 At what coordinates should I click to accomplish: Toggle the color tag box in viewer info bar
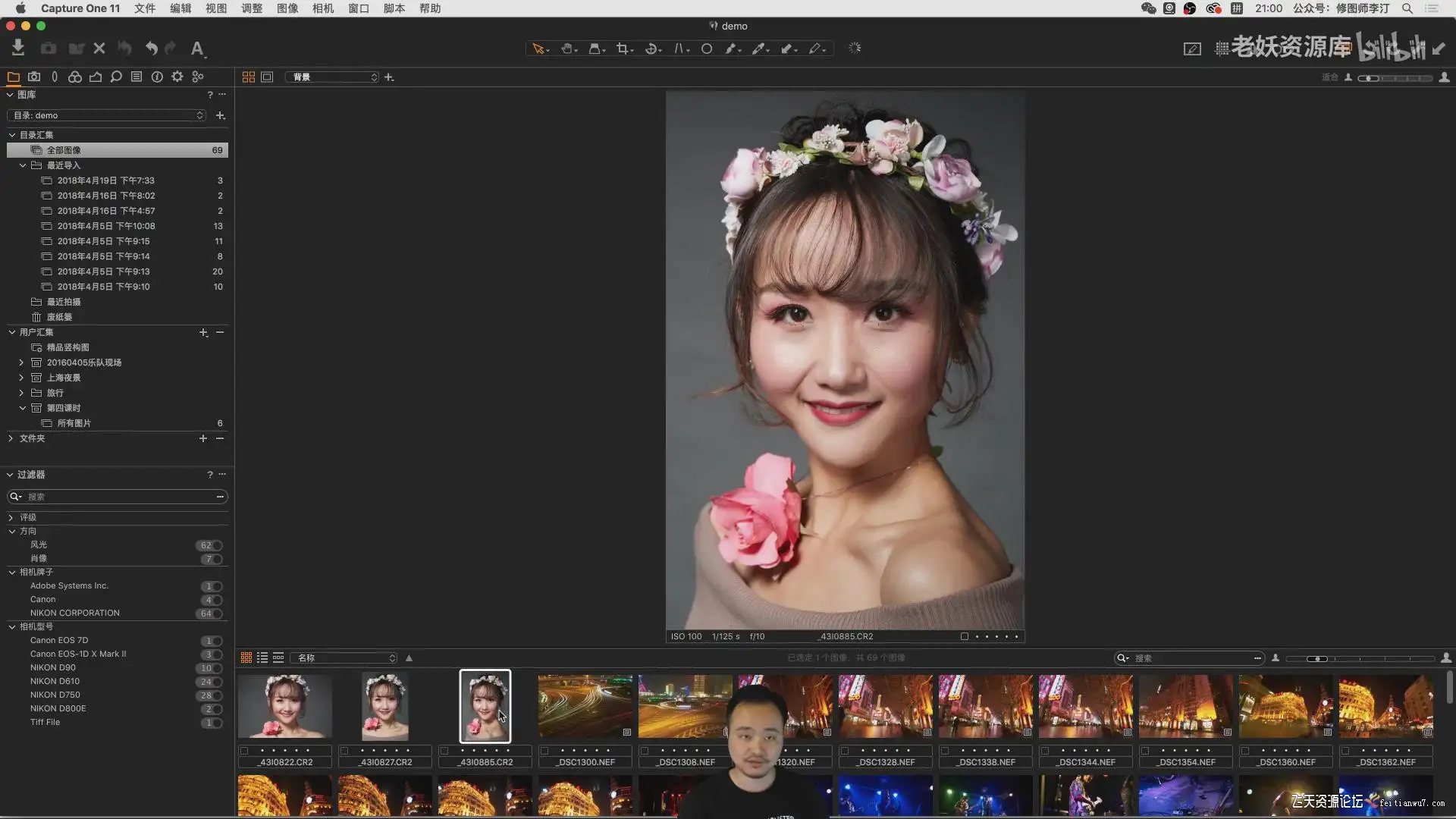[x=965, y=637]
